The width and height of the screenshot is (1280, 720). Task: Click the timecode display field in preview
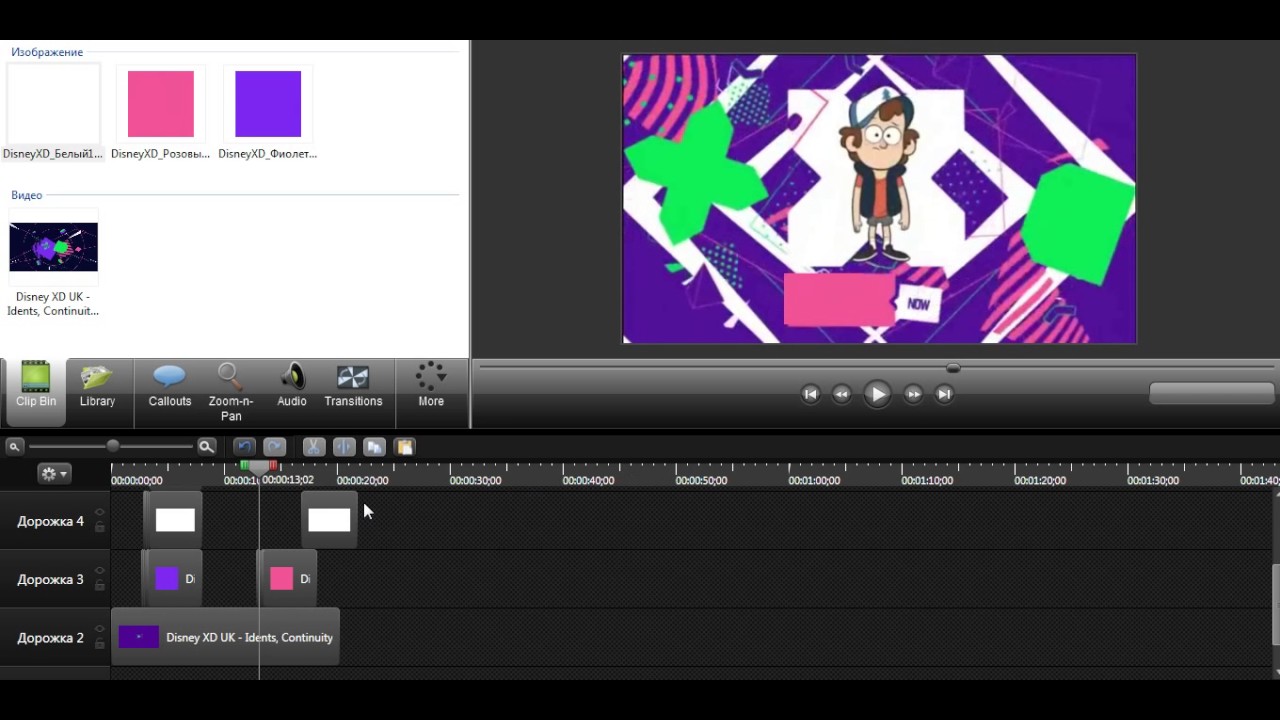coord(1211,394)
